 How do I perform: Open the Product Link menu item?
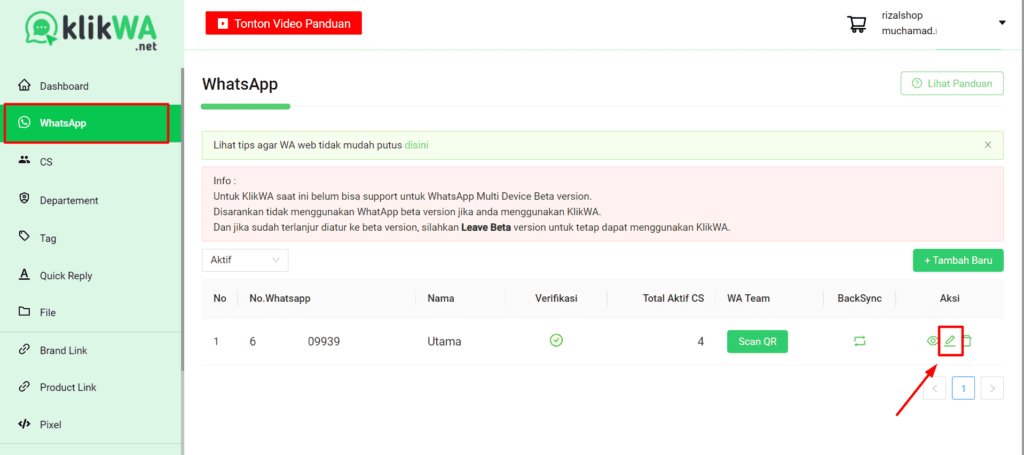[x=68, y=387]
